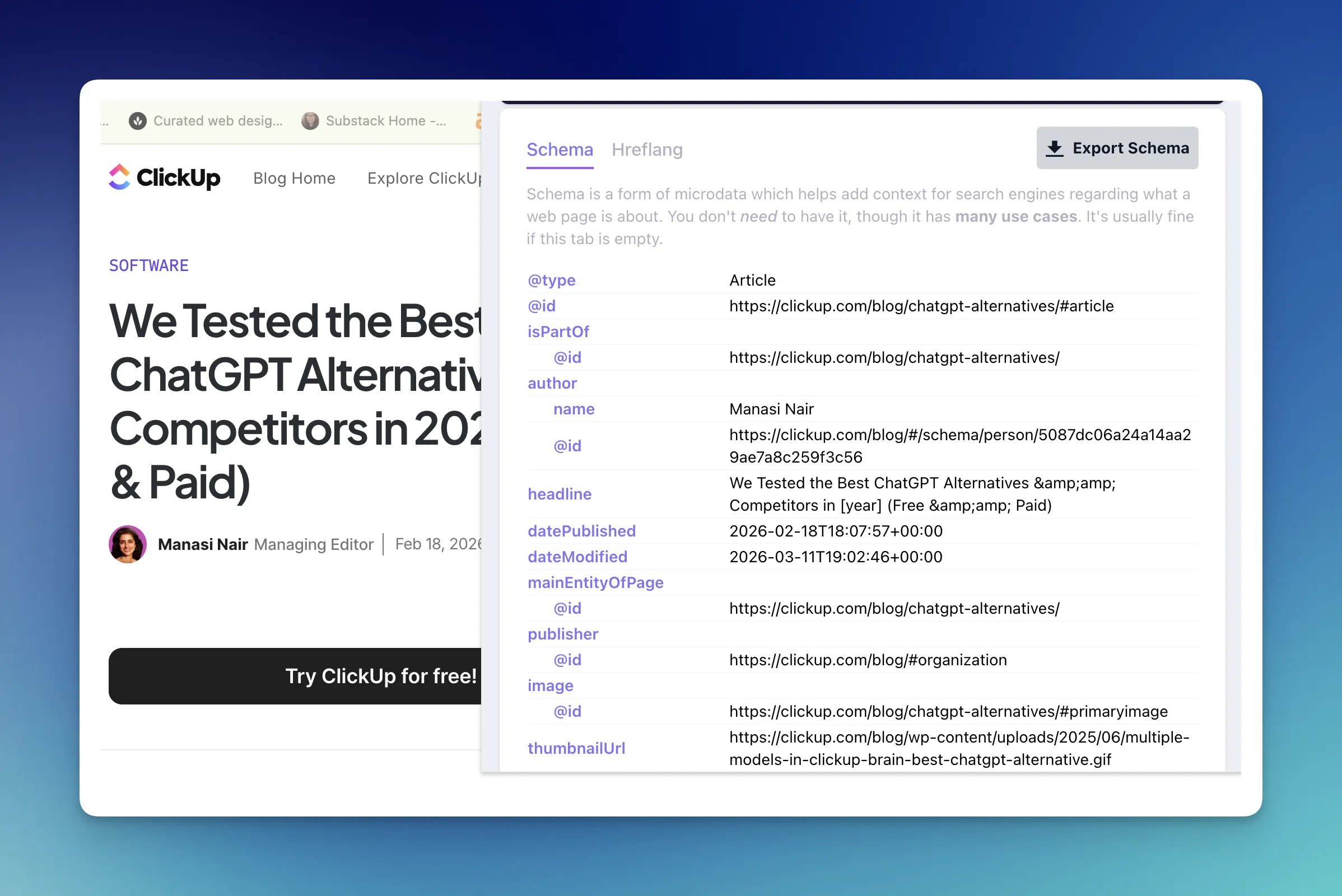
Task: Click the SOFTWARE category link
Action: coord(148,265)
